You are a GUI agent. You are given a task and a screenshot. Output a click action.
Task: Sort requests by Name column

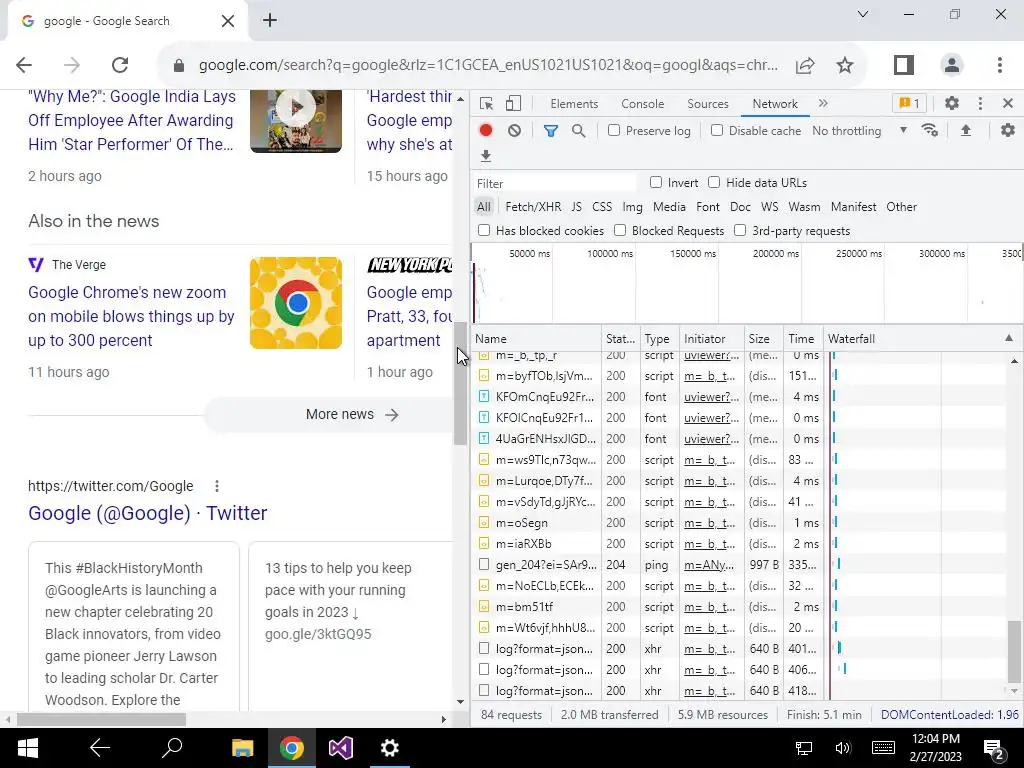pos(536,338)
